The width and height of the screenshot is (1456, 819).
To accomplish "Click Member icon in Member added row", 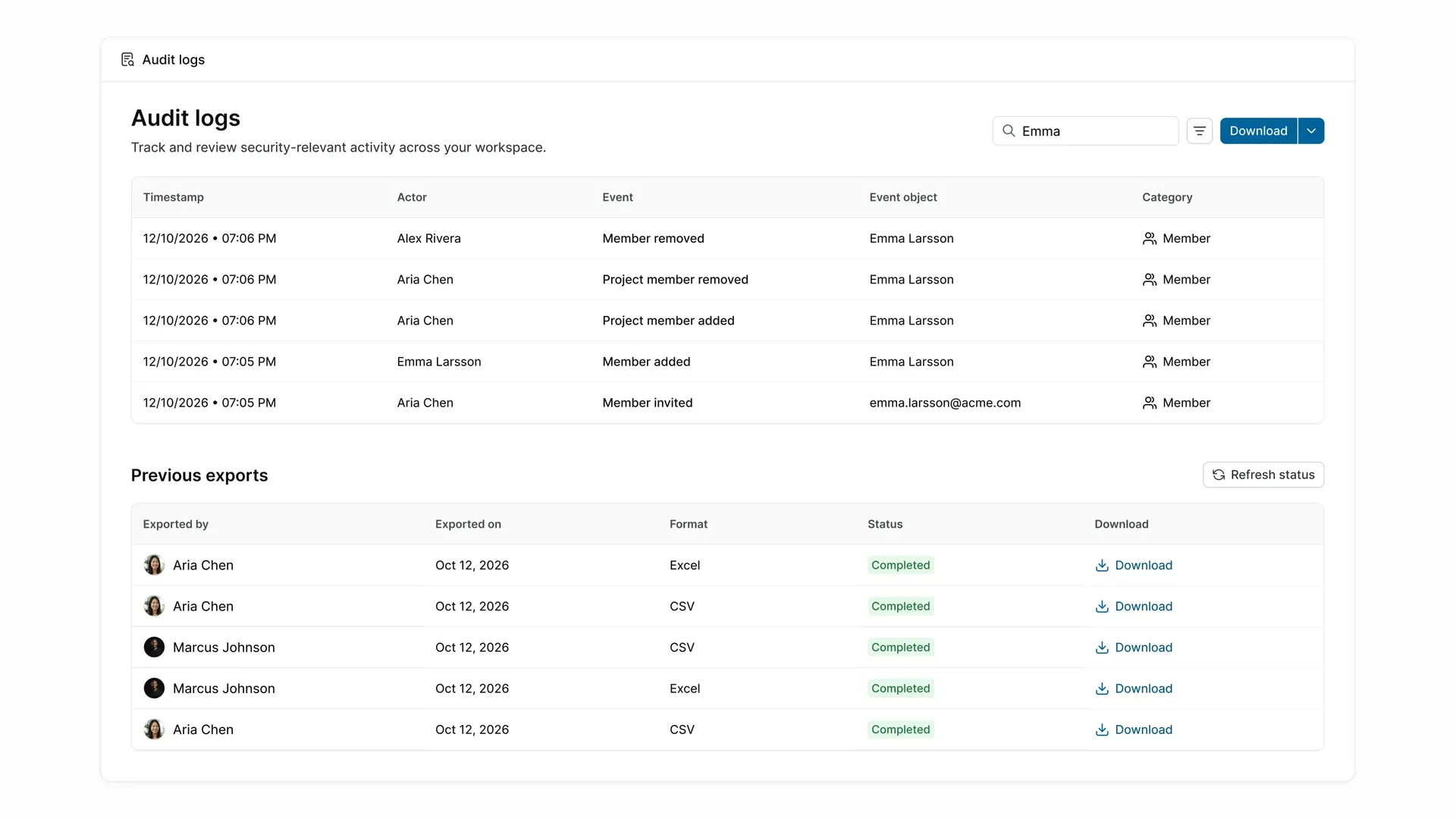I will tap(1150, 362).
